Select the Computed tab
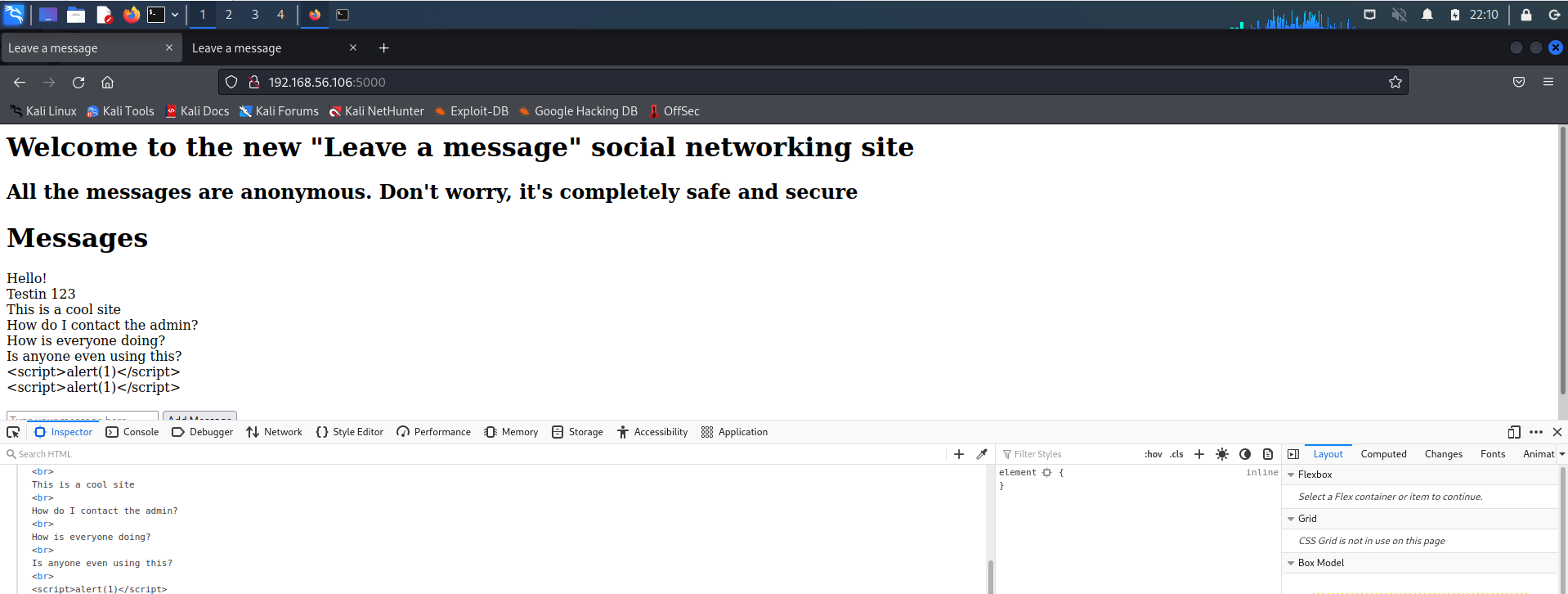This screenshot has height=594, width=1568. [1383, 454]
